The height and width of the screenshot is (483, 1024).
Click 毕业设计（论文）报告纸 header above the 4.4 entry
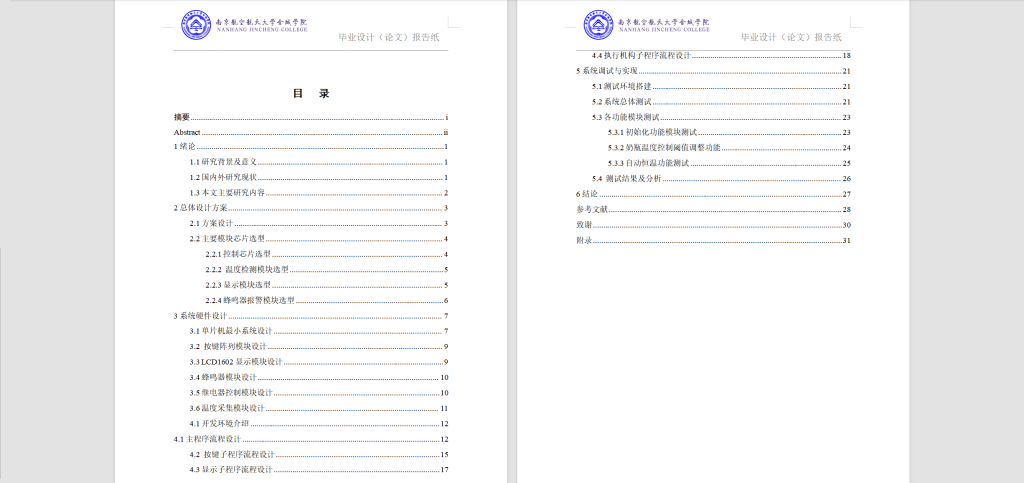[x=792, y=37]
